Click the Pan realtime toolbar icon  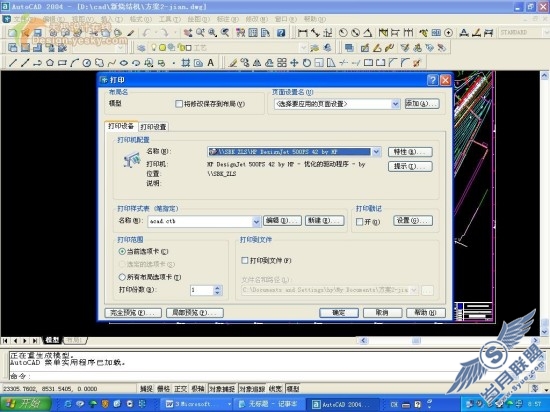(188, 33)
